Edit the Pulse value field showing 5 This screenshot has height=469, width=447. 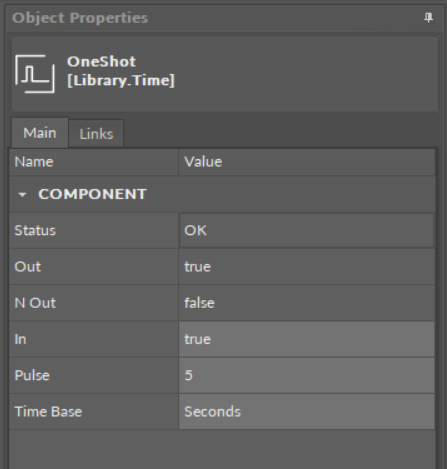pyautogui.click(x=307, y=376)
